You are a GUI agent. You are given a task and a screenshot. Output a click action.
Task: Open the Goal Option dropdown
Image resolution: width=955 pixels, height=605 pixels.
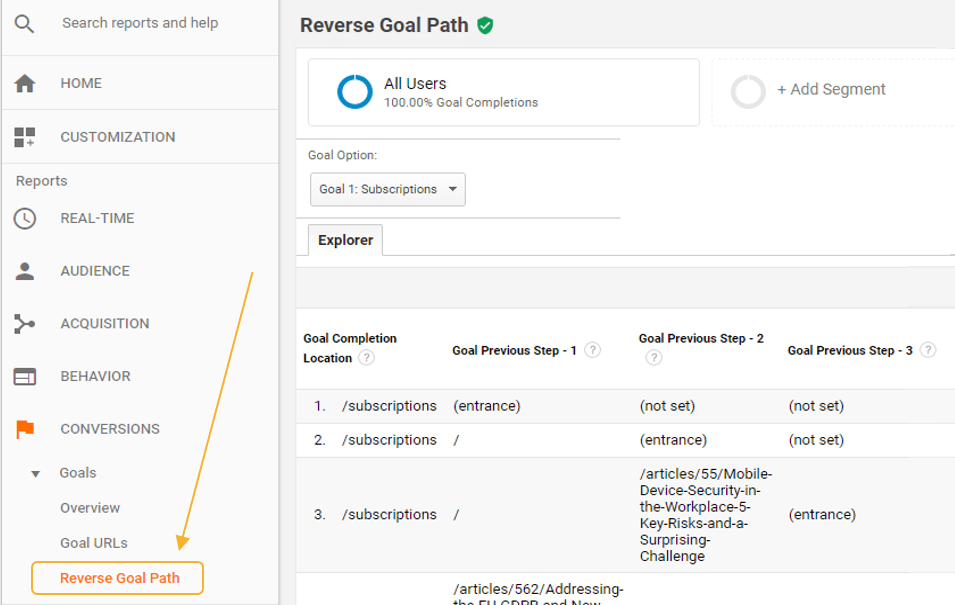[387, 189]
